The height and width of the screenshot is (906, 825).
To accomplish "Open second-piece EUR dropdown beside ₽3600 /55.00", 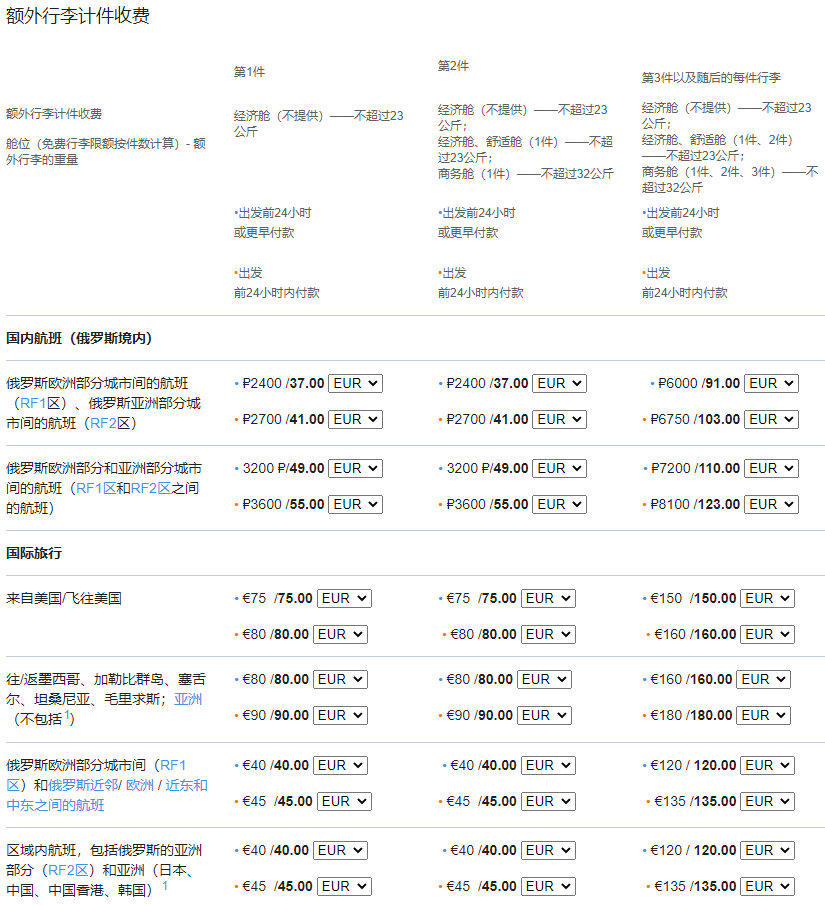I will pyautogui.click(x=559, y=504).
